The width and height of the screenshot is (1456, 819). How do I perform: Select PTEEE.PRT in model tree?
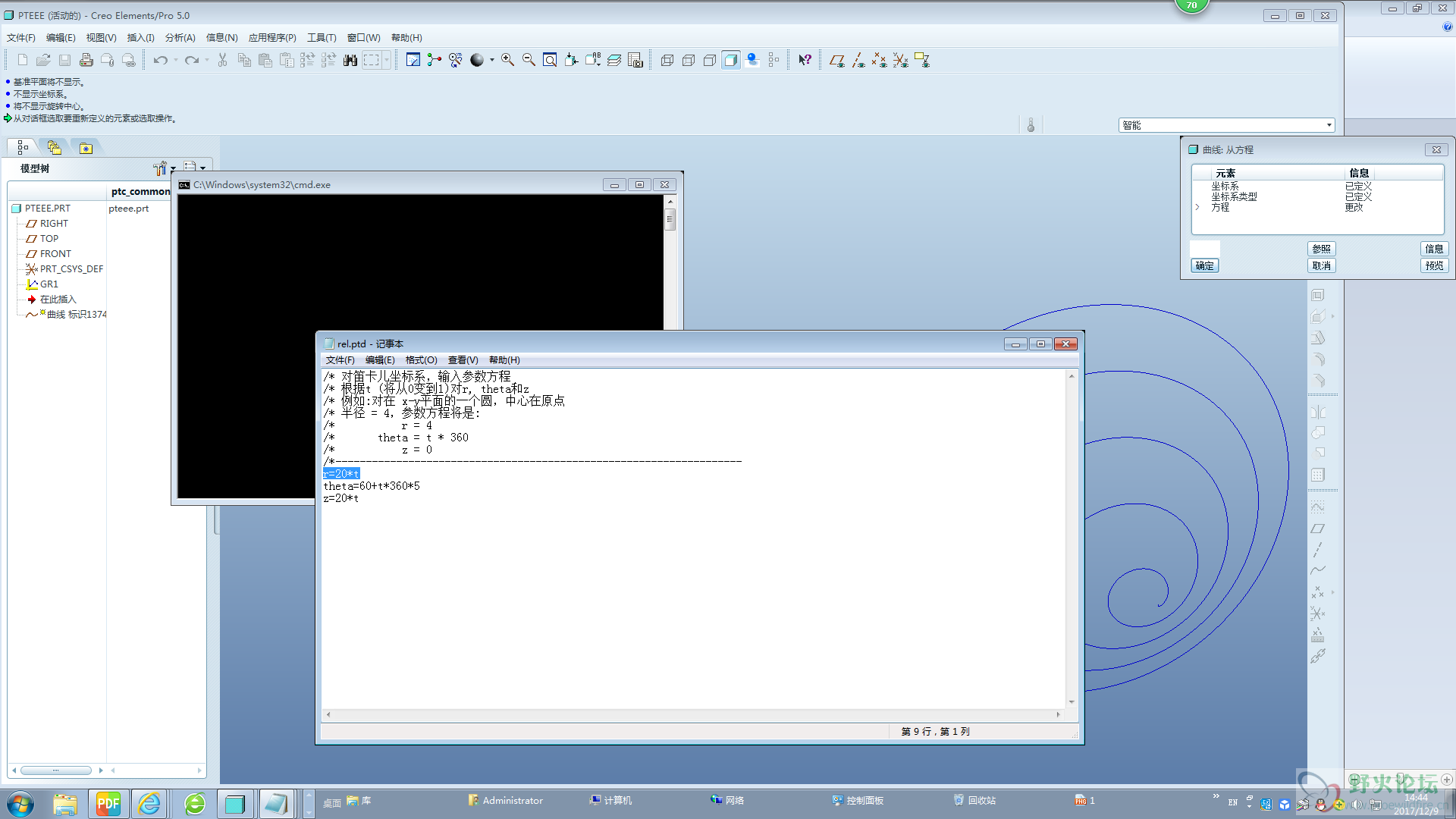(47, 208)
